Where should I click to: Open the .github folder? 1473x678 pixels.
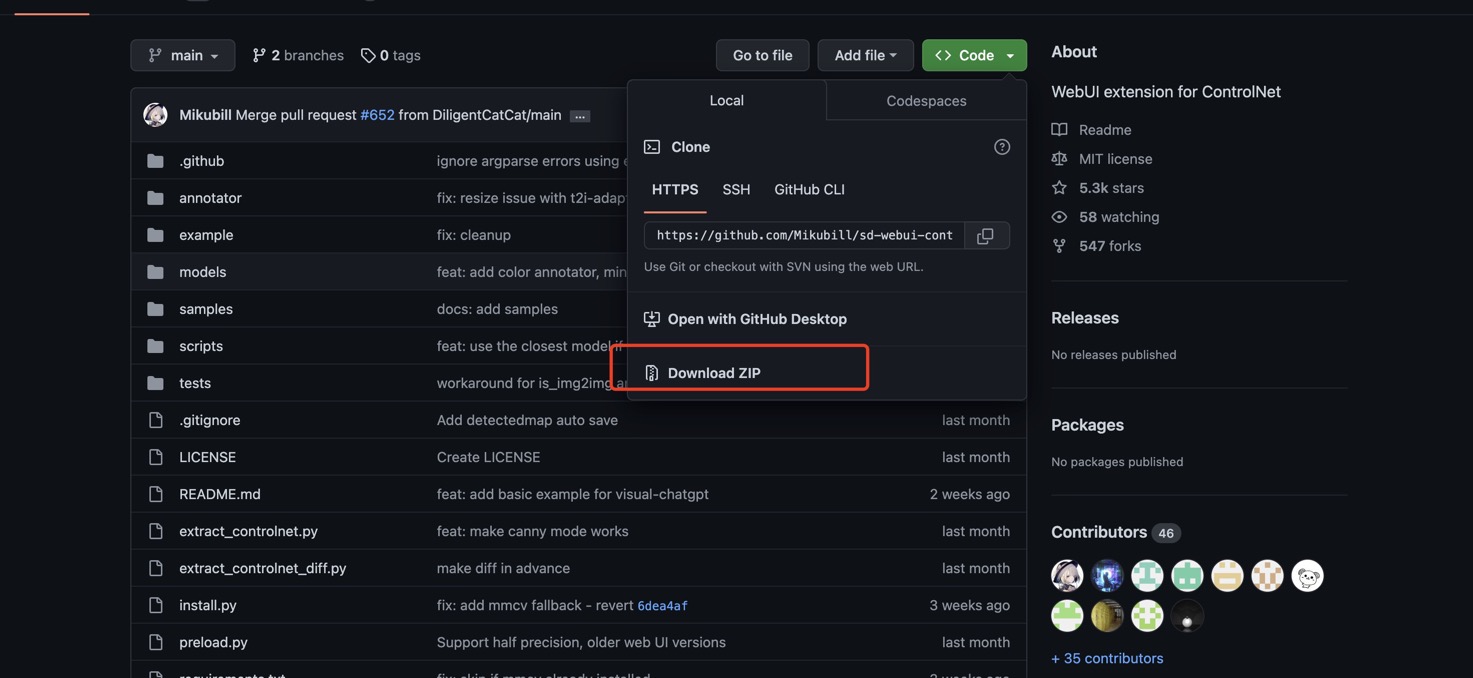201,161
